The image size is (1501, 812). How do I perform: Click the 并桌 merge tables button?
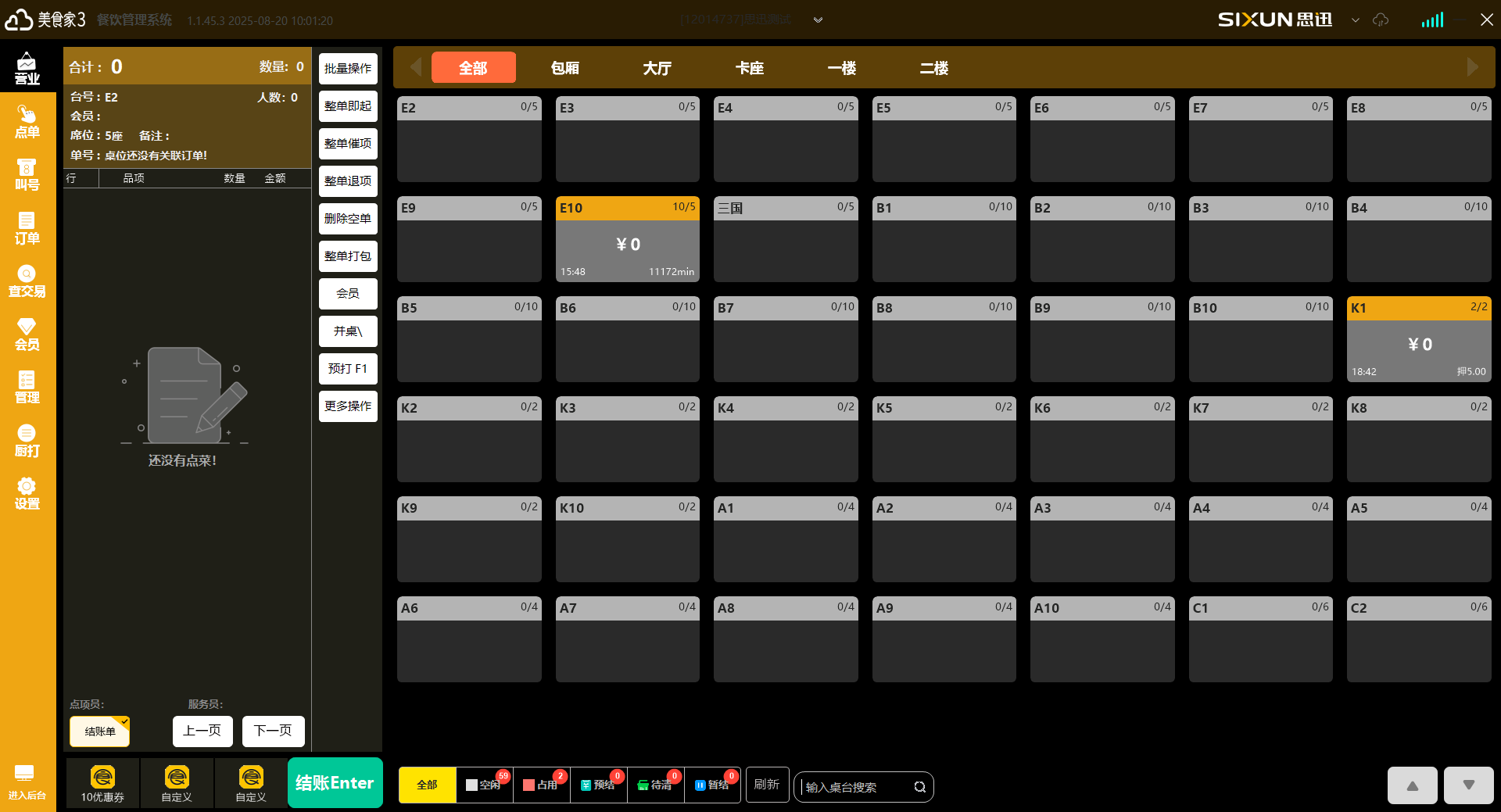(348, 331)
